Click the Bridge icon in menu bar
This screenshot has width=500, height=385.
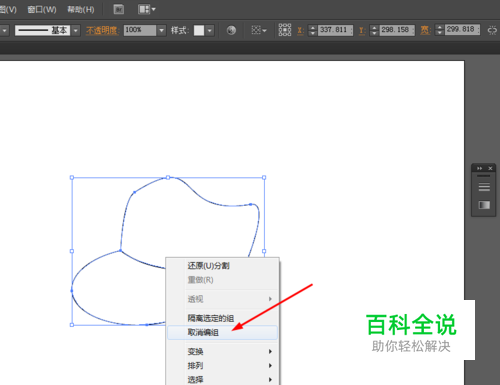point(118,9)
